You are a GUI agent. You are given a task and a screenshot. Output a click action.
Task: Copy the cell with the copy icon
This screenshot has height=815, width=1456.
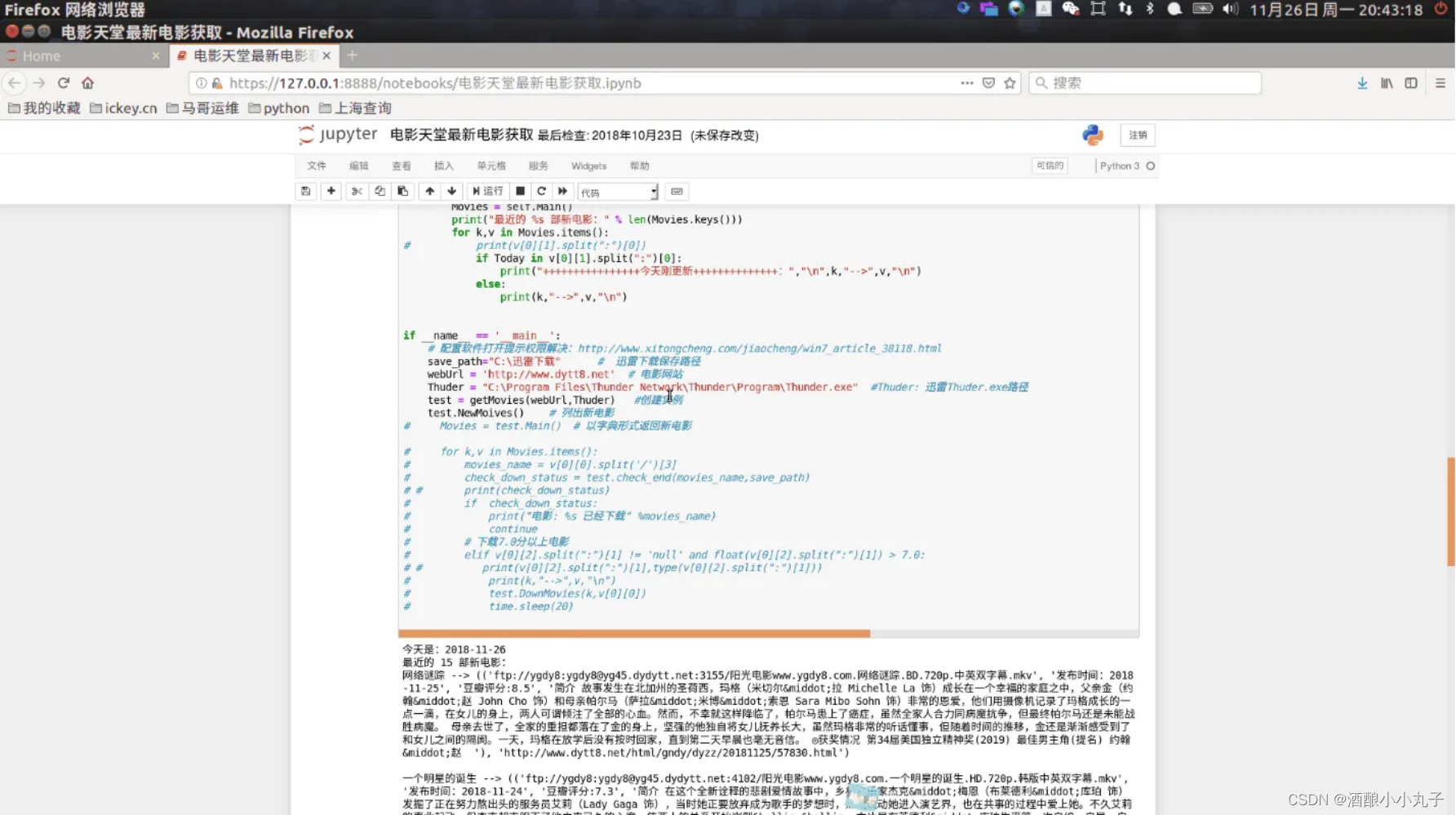tap(380, 191)
